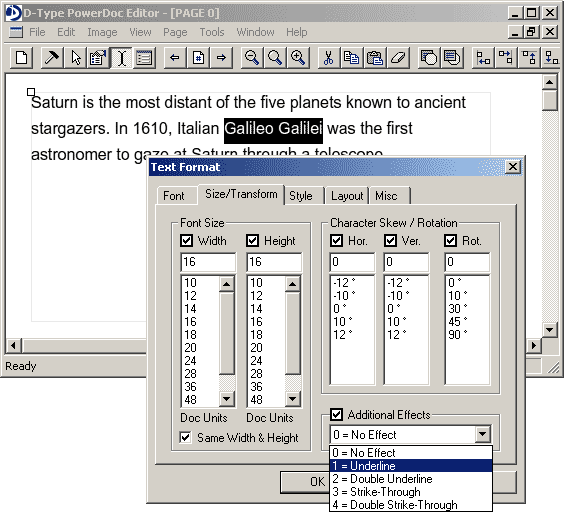Go to previous page arrow icon
The image size is (564, 514).
tap(175, 58)
